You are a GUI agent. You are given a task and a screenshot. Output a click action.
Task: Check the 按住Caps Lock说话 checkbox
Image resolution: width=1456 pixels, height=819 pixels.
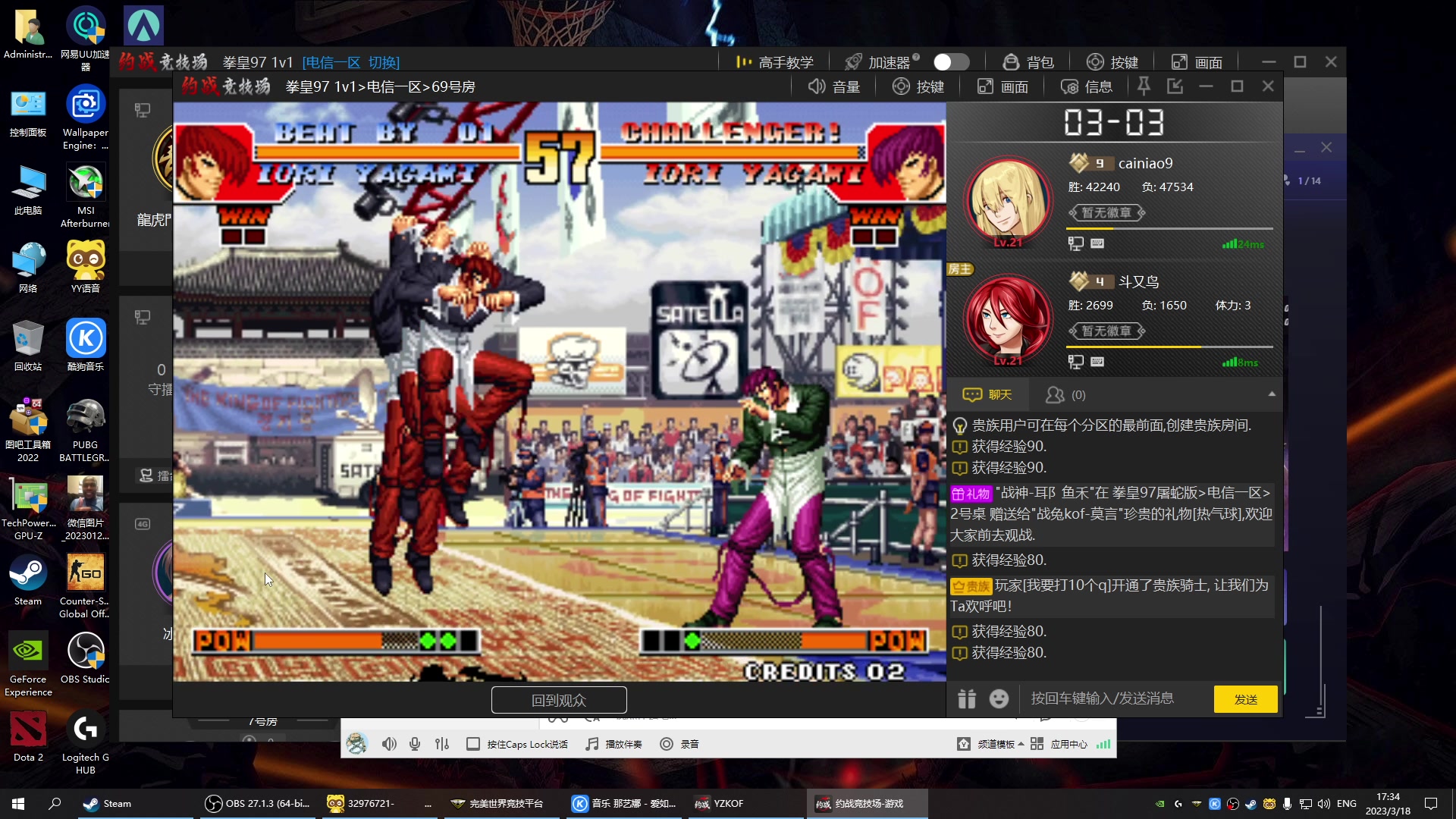[473, 744]
